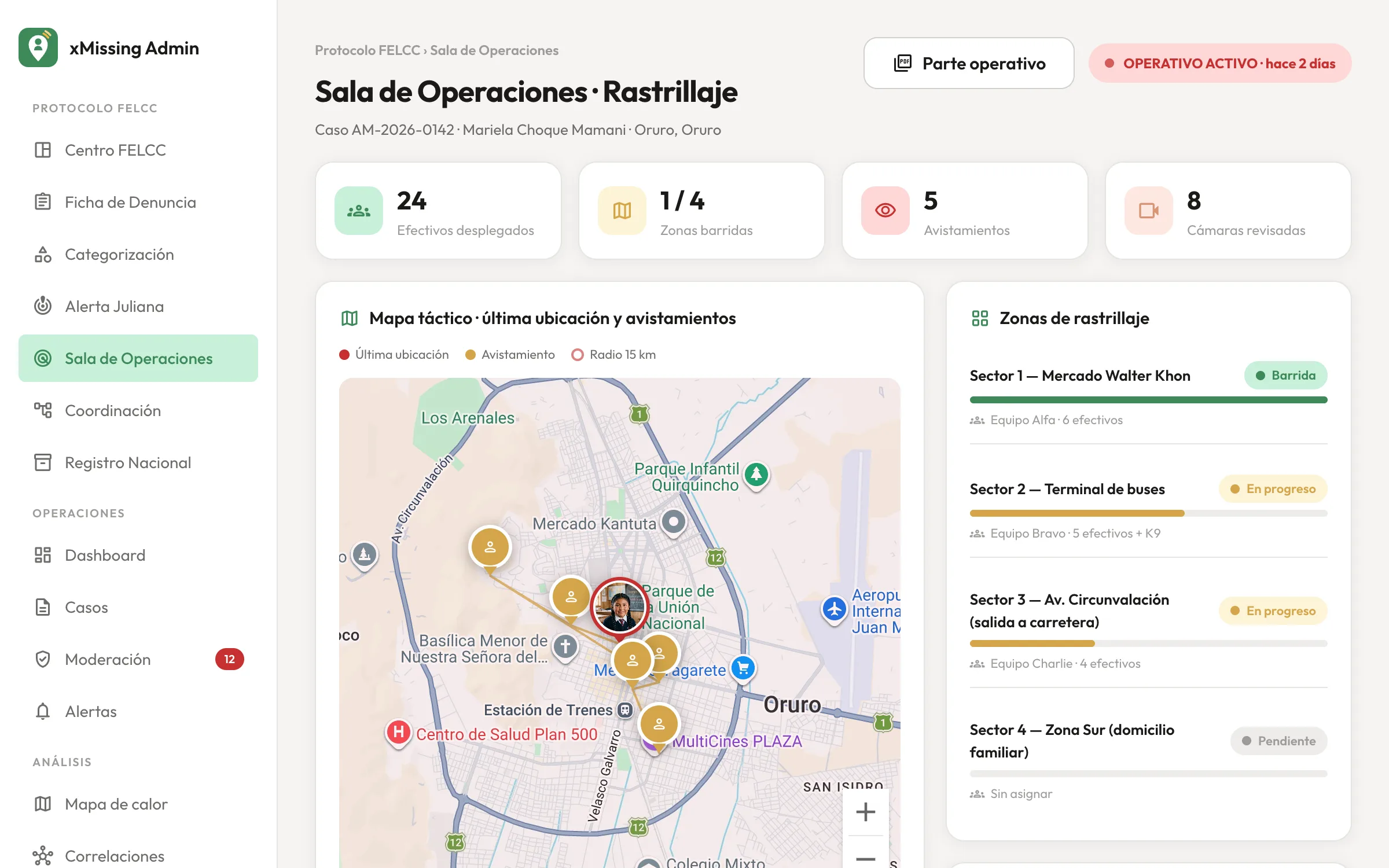Go to Categorización section
1389x868 pixels.
138,254
